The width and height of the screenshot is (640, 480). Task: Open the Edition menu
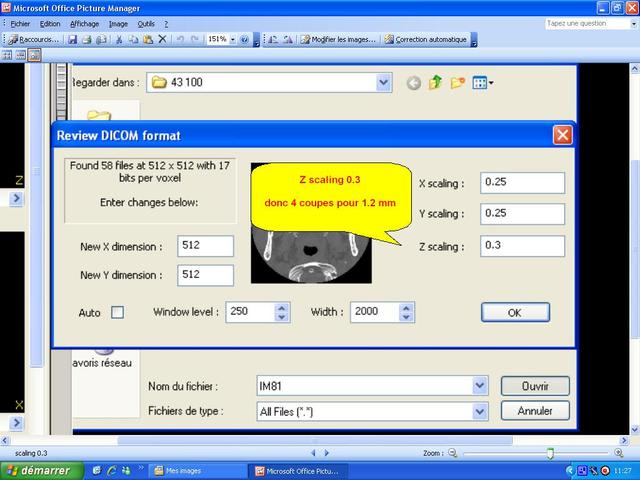[x=50, y=24]
